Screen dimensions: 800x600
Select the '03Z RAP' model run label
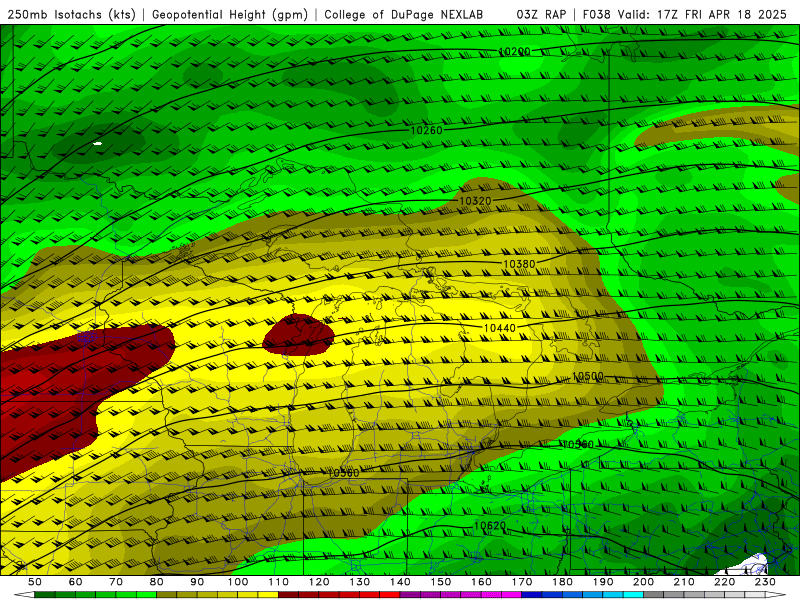pos(541,15)
